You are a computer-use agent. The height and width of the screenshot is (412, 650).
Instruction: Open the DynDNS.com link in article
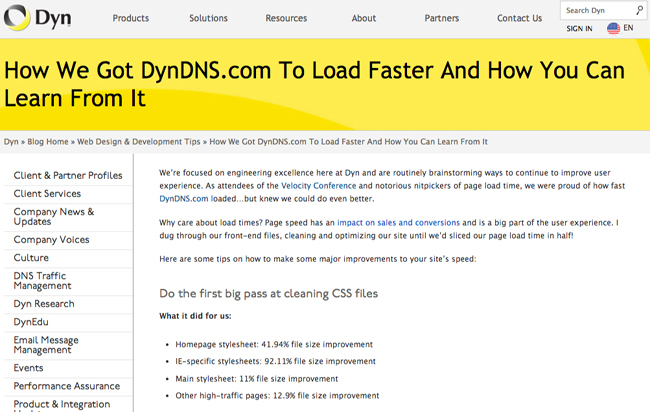184,199
